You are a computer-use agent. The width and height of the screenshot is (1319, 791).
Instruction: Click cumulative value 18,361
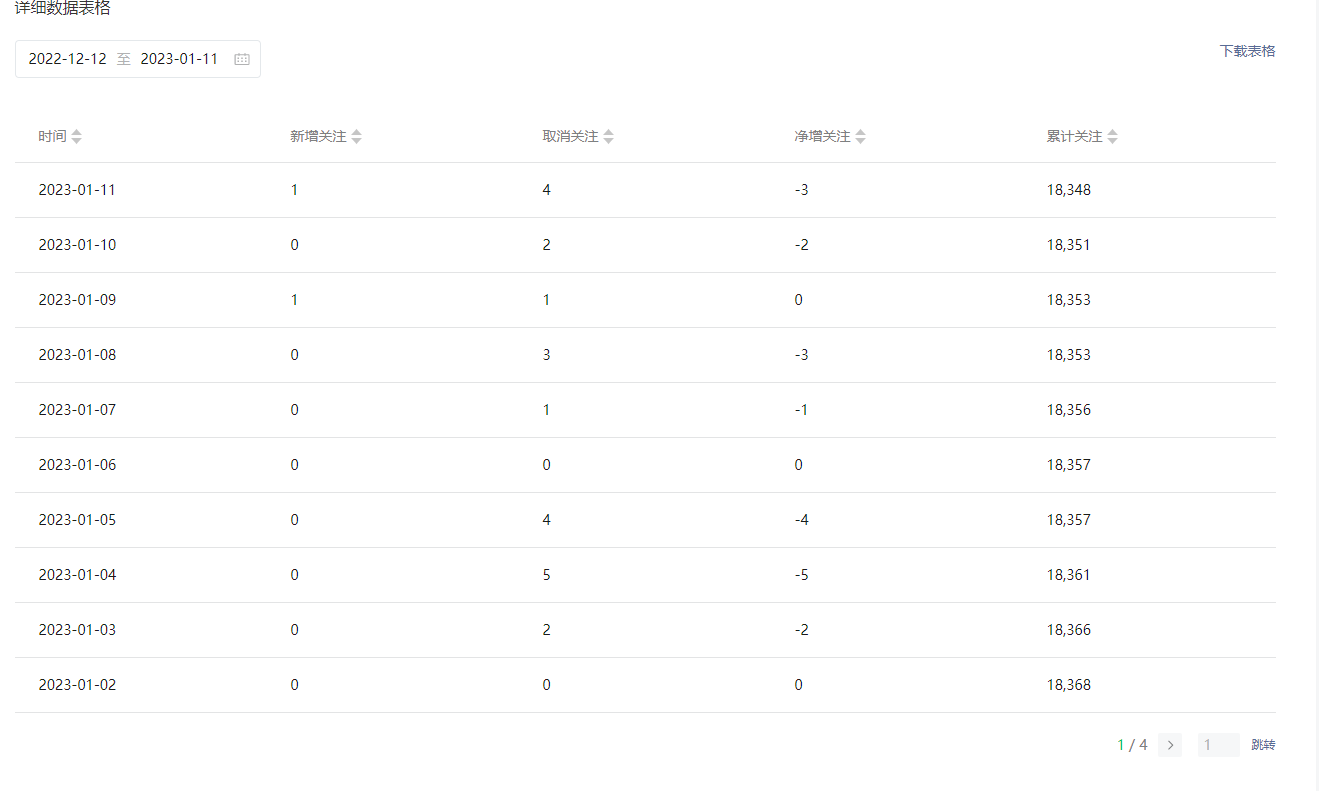point(1068,575)
